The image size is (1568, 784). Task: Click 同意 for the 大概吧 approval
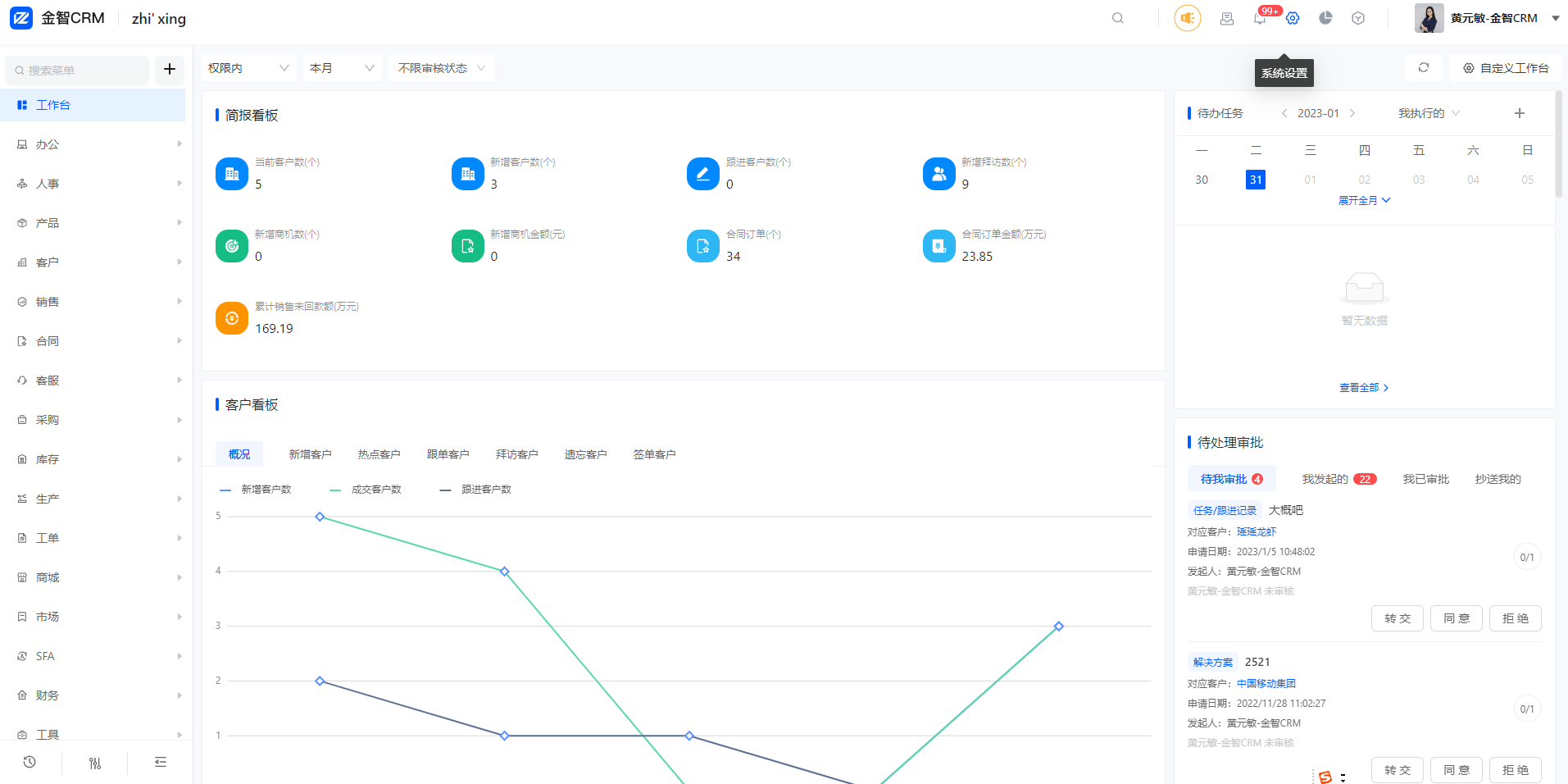click(1457, 618)
